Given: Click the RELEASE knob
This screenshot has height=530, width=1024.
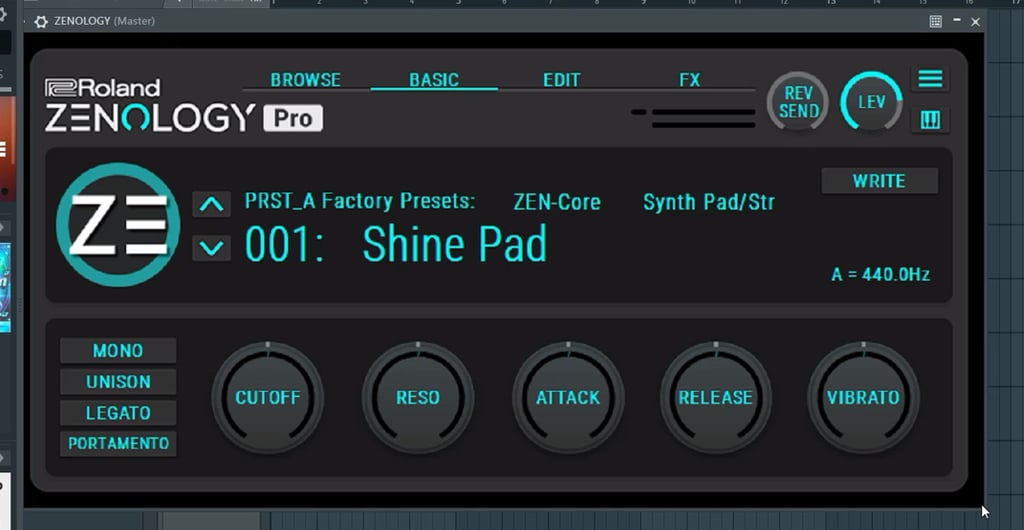Looking at the screenshot, I should click(716, 398).
